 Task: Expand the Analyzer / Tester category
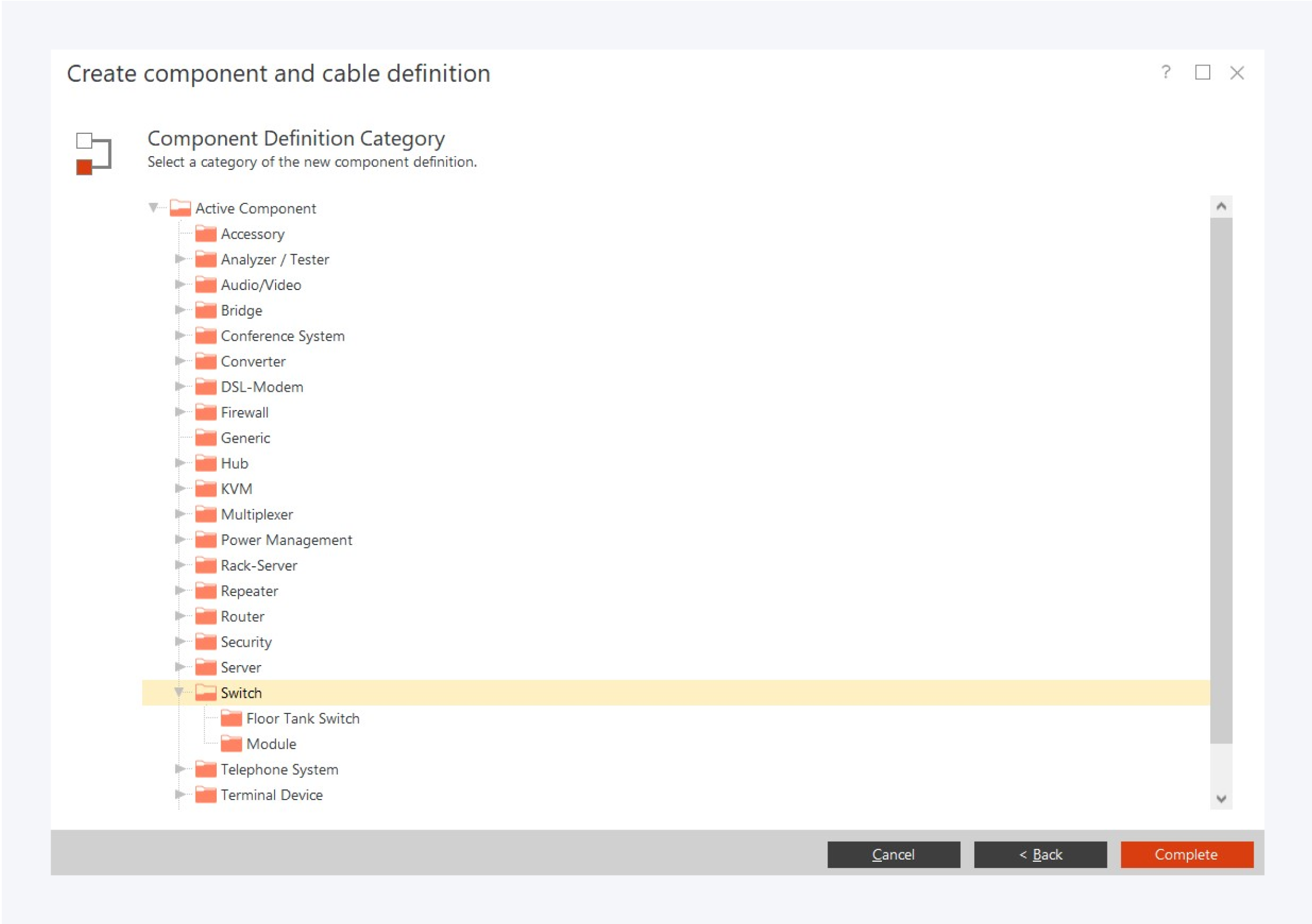179,259
